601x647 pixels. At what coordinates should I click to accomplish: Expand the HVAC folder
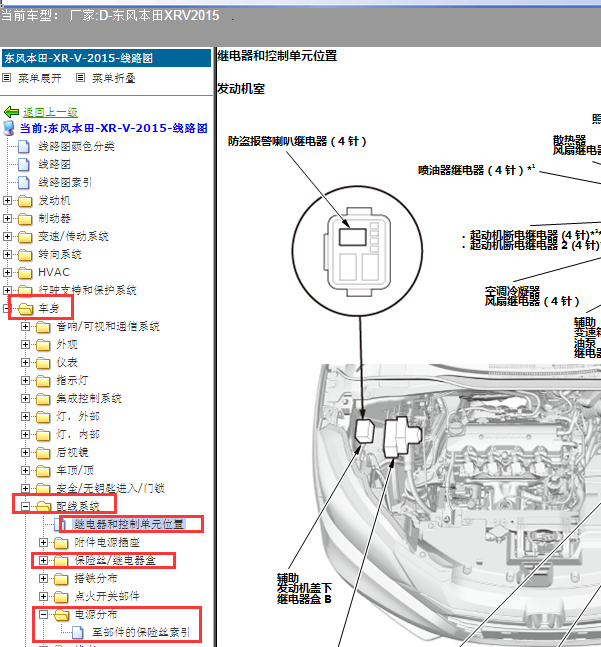pyautogui.click(x=7, y=272)
